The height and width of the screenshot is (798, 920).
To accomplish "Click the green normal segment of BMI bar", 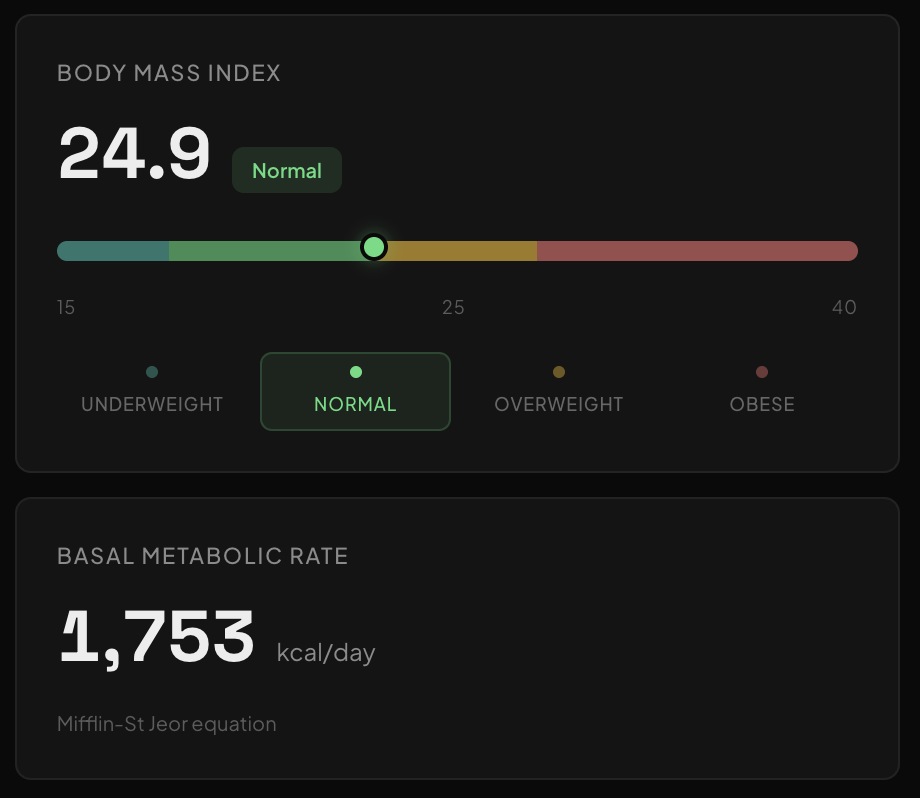I will [x=263, y=250].
